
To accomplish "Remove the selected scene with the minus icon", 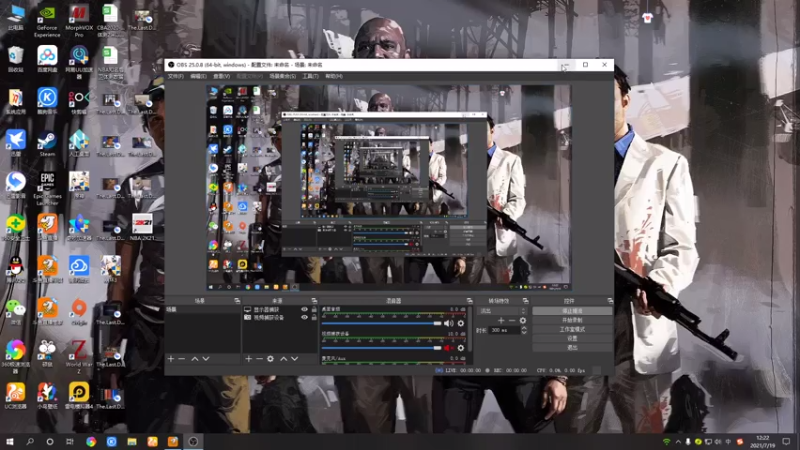I will (182, 359).
